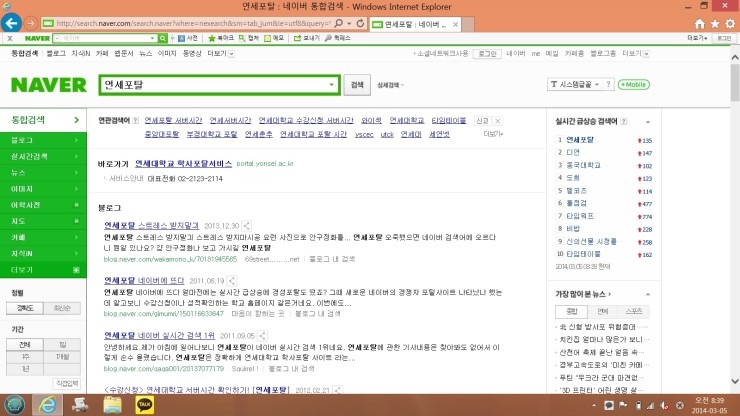The width and height of the screenshot is (740, 416).
Task: Click the 검색 search button
Action: point(357,85)
